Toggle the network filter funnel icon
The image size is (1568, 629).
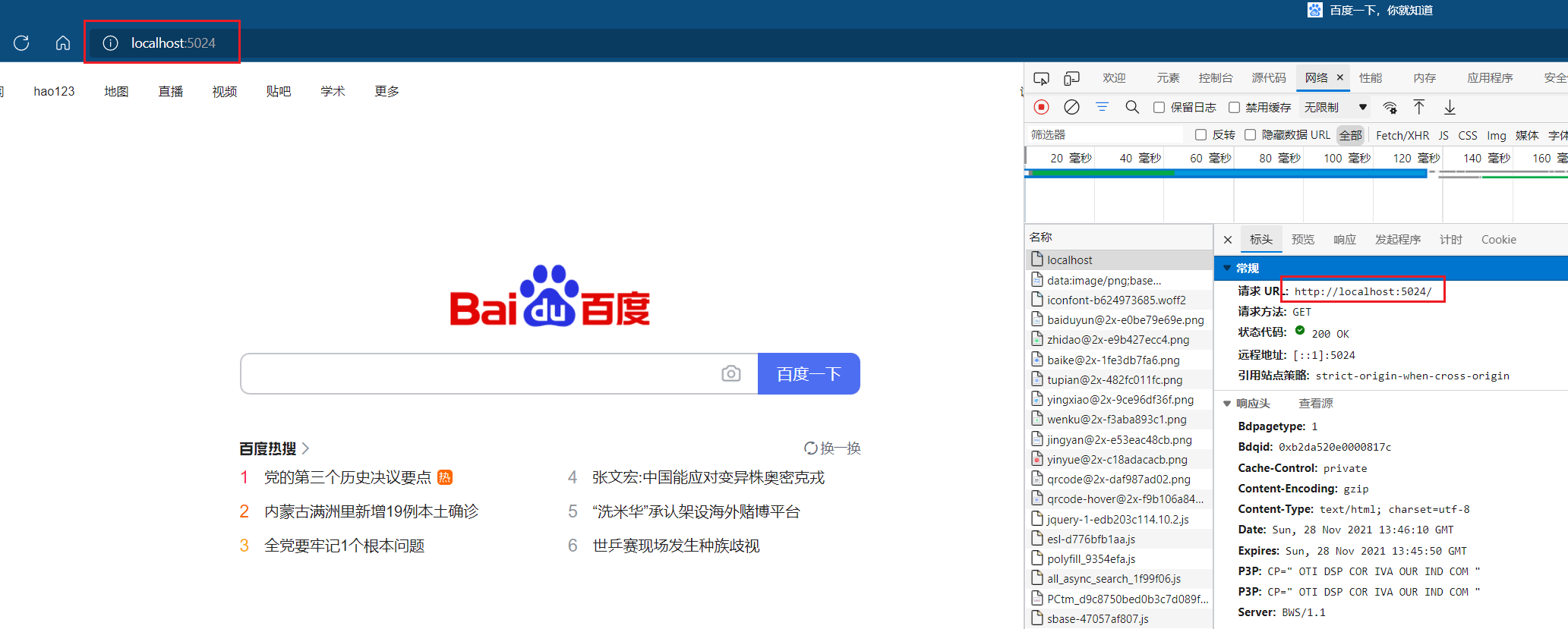[x=1102, y=107]
